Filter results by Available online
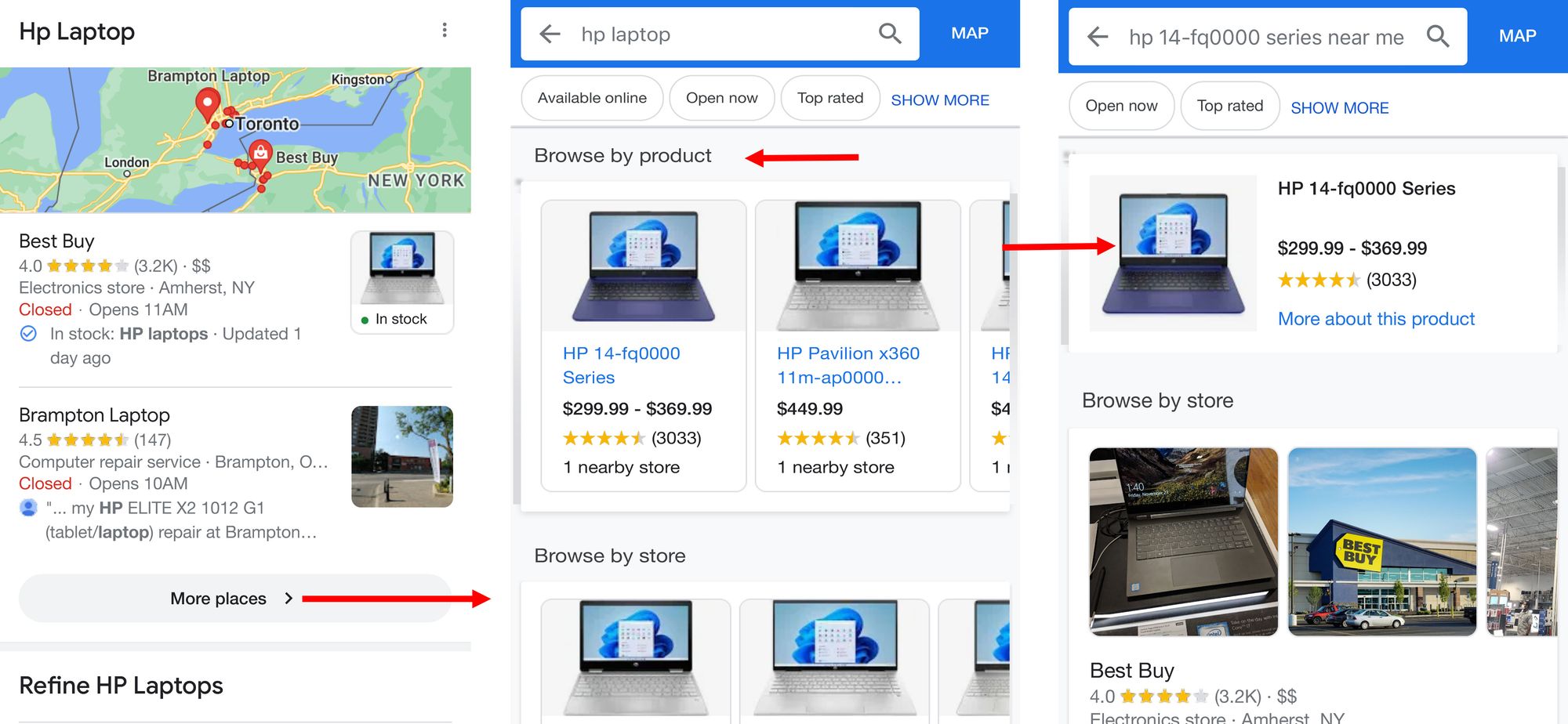The image size is (1568, 724). point(592,98)
